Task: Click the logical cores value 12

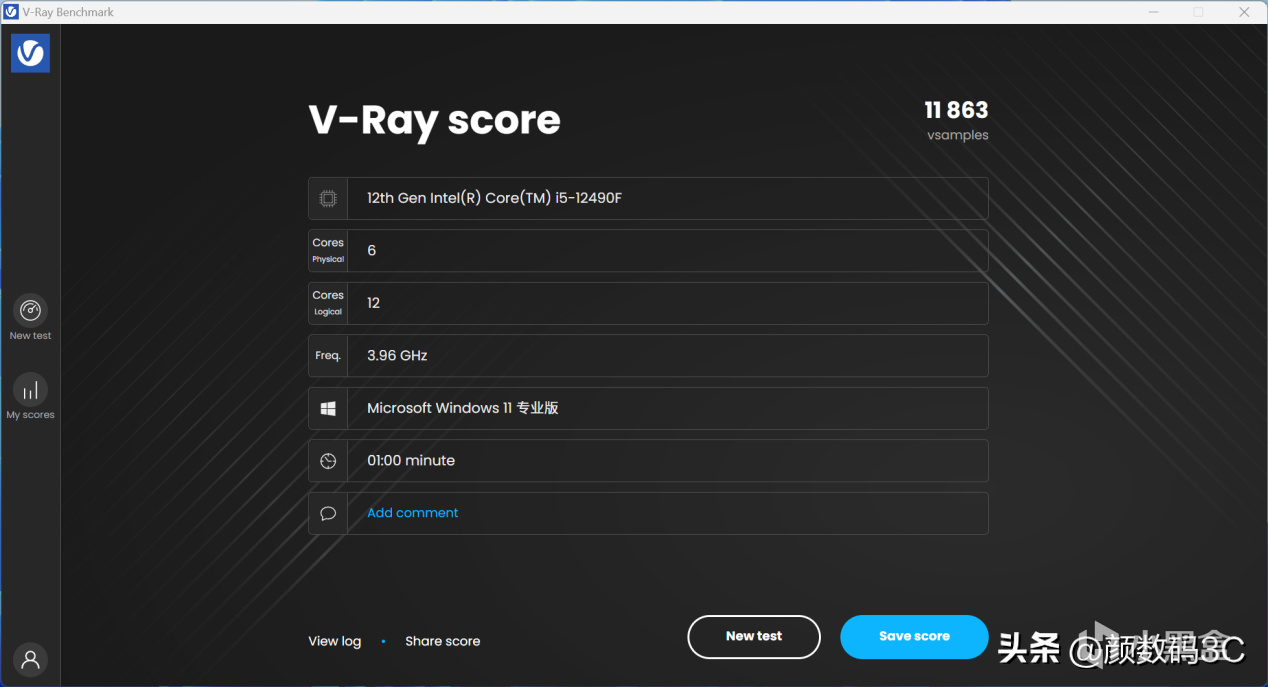Action: coord(373,303)
